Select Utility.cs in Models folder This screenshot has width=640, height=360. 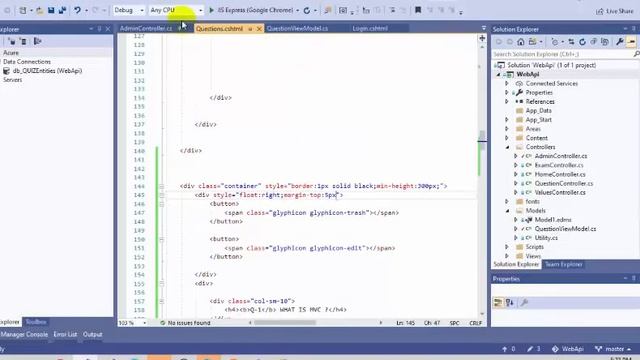(x=546, y=238)
